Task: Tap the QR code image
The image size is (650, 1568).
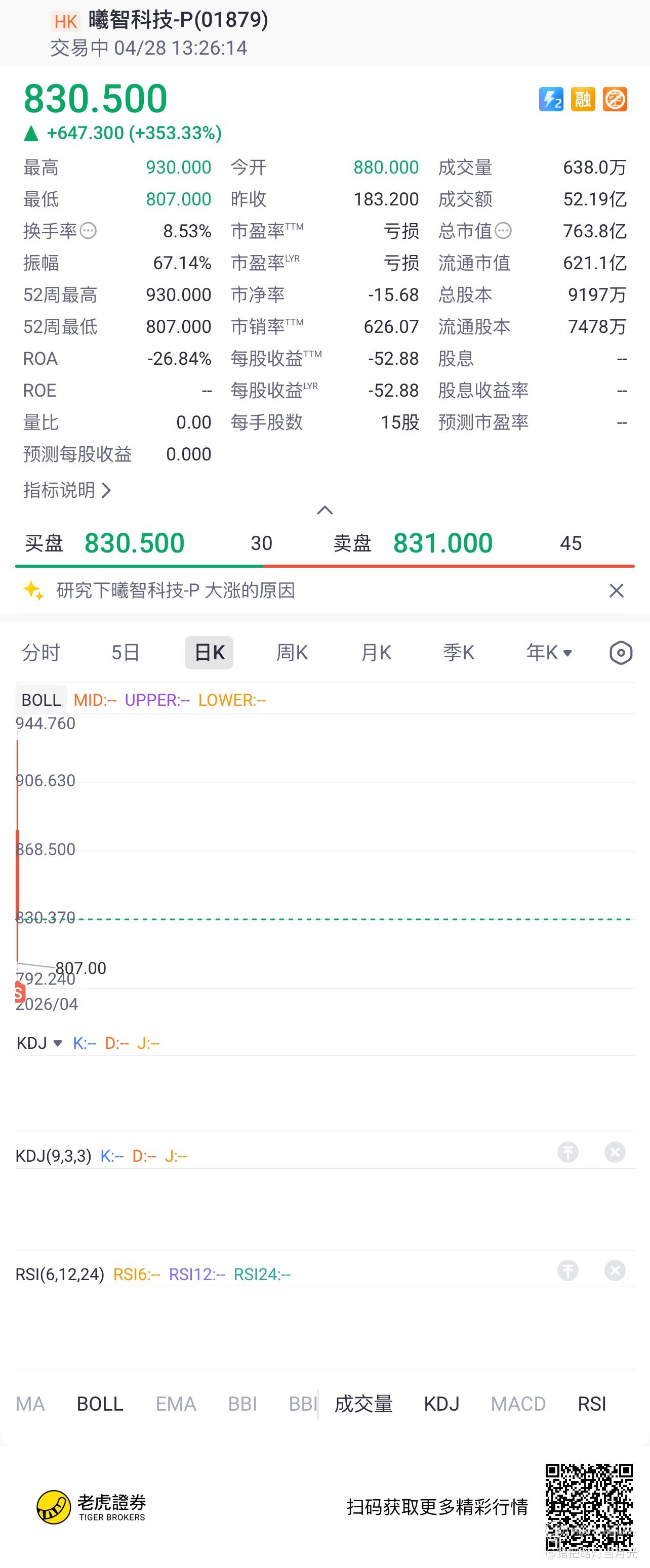Action: click(589, 1507)
